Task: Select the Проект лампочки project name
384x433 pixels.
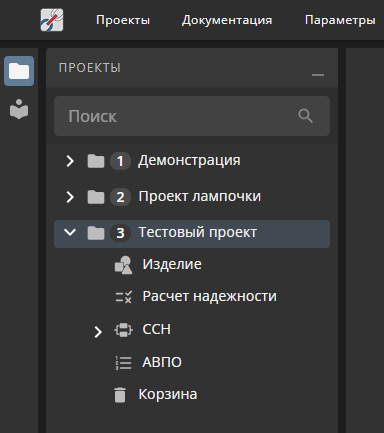Action: (200, 196)
